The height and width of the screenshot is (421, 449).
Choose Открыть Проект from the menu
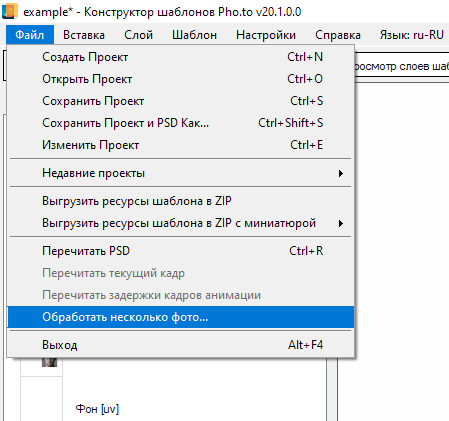(x=180, y=79)
